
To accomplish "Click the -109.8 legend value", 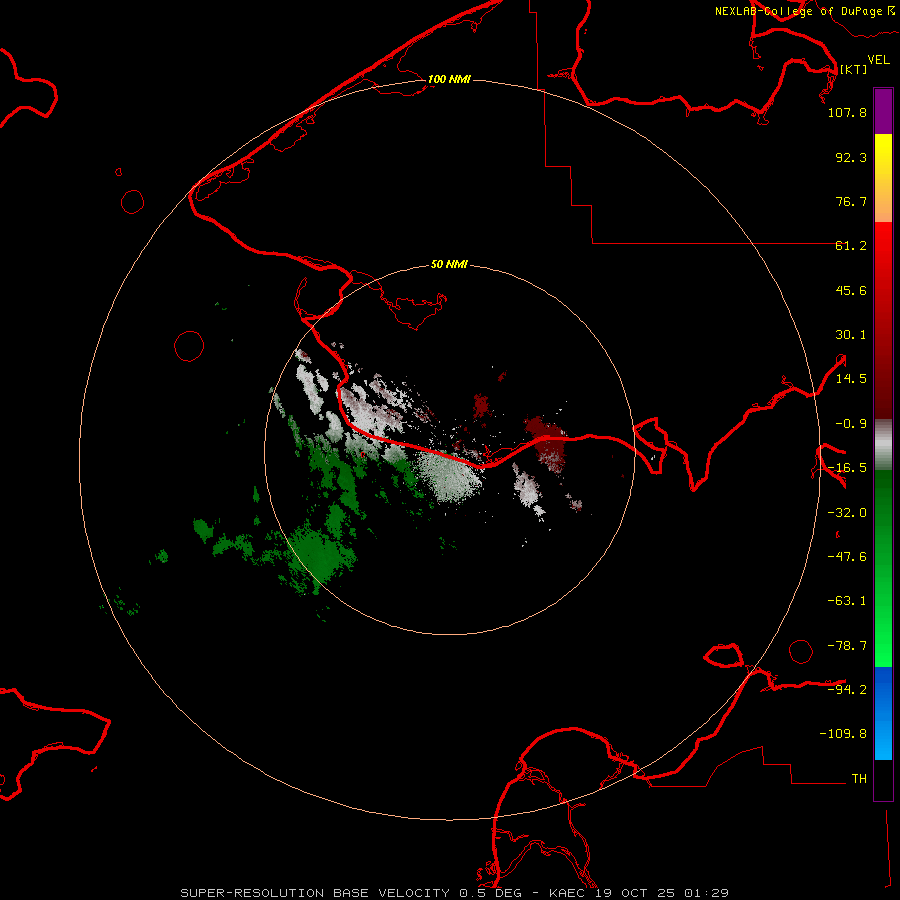I will pos(843,734).
